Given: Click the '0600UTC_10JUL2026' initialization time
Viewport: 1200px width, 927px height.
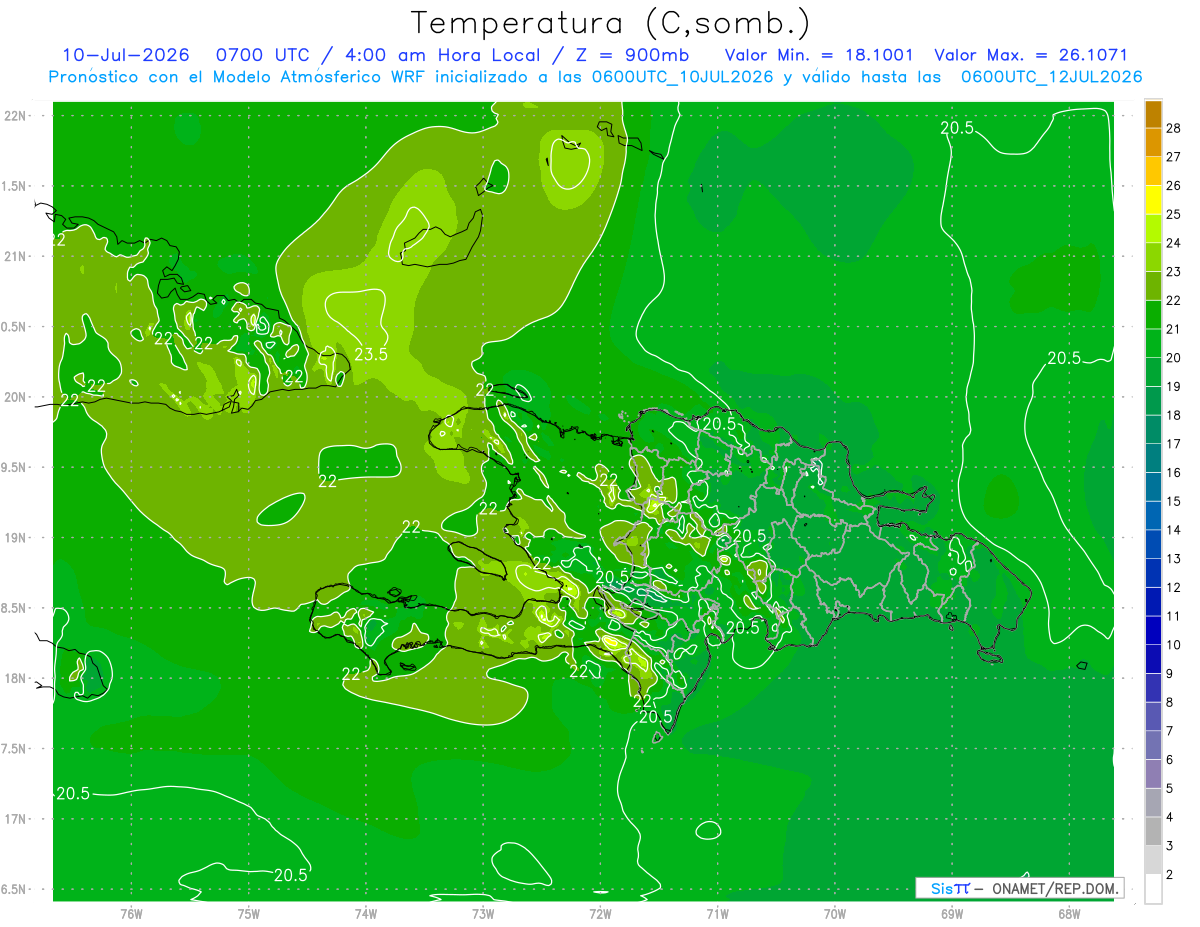Looking at the screenshot, I should pyautogui.click(x=682, y=76).
